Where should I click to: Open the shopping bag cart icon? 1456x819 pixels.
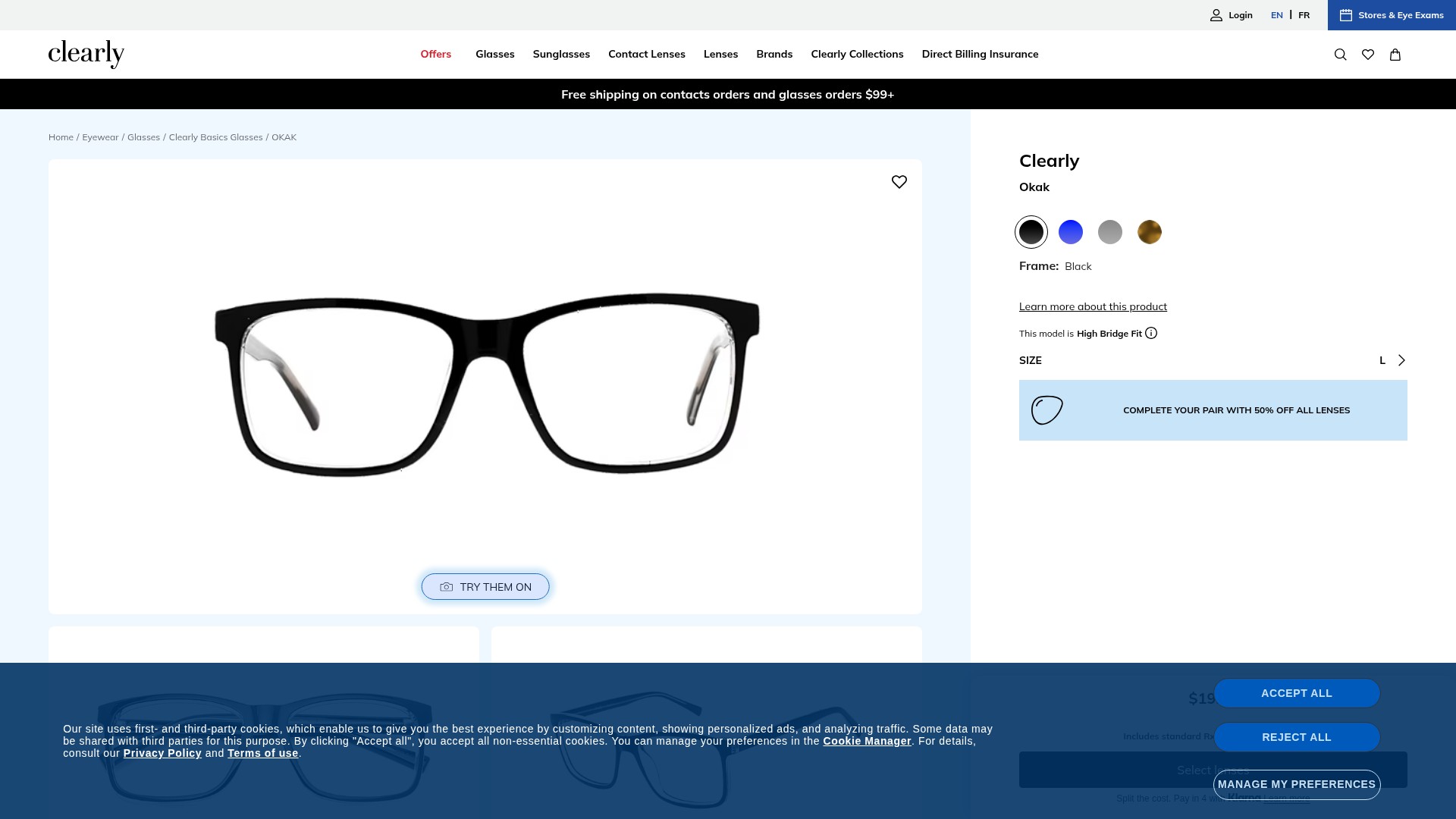click(1395, 55)
